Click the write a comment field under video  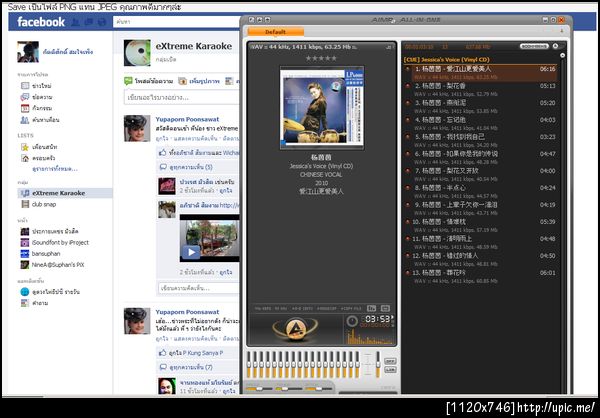[x=199, y=288]
